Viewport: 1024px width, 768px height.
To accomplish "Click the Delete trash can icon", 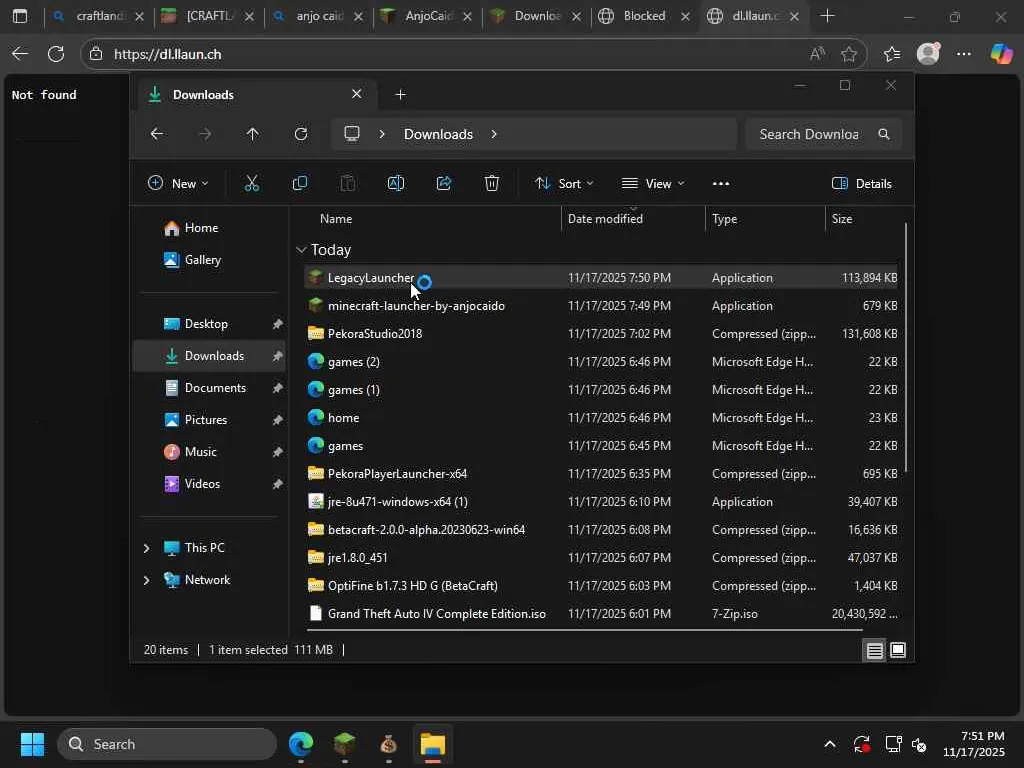I will [492, 183].
